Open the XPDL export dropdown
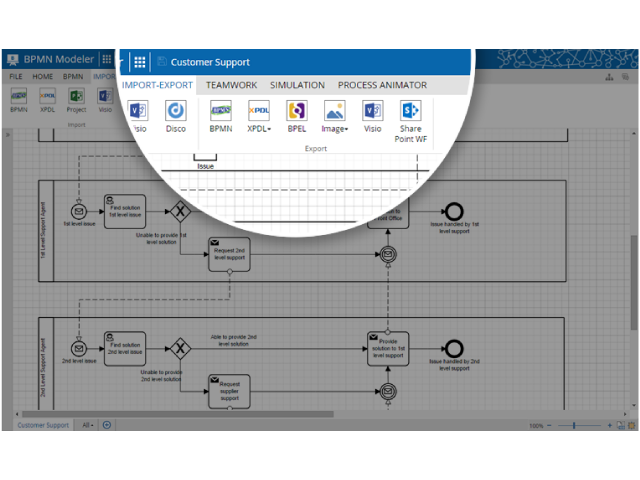This screenshot has width=640, height=480. [259, 116]
